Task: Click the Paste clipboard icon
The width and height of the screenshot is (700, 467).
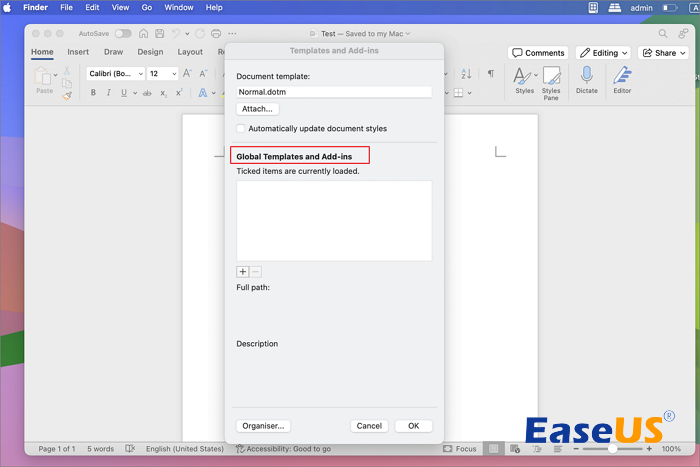Action: [43, 76]
